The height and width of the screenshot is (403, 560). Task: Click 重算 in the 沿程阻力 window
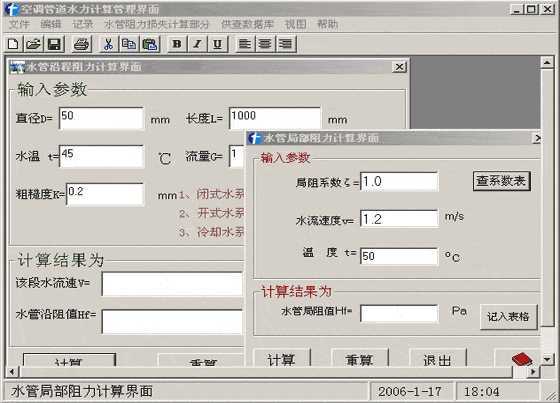201,360
